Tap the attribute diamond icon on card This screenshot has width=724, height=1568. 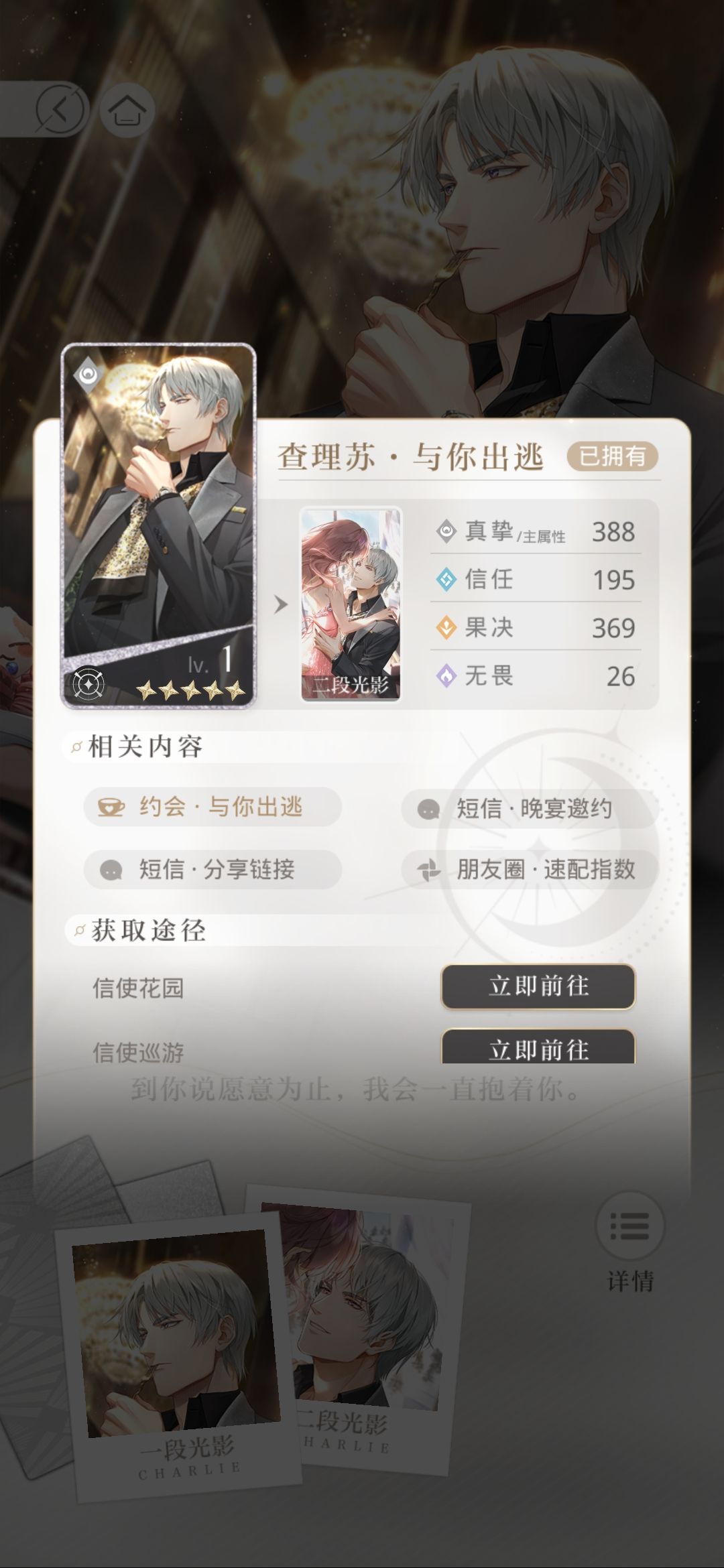87,374
